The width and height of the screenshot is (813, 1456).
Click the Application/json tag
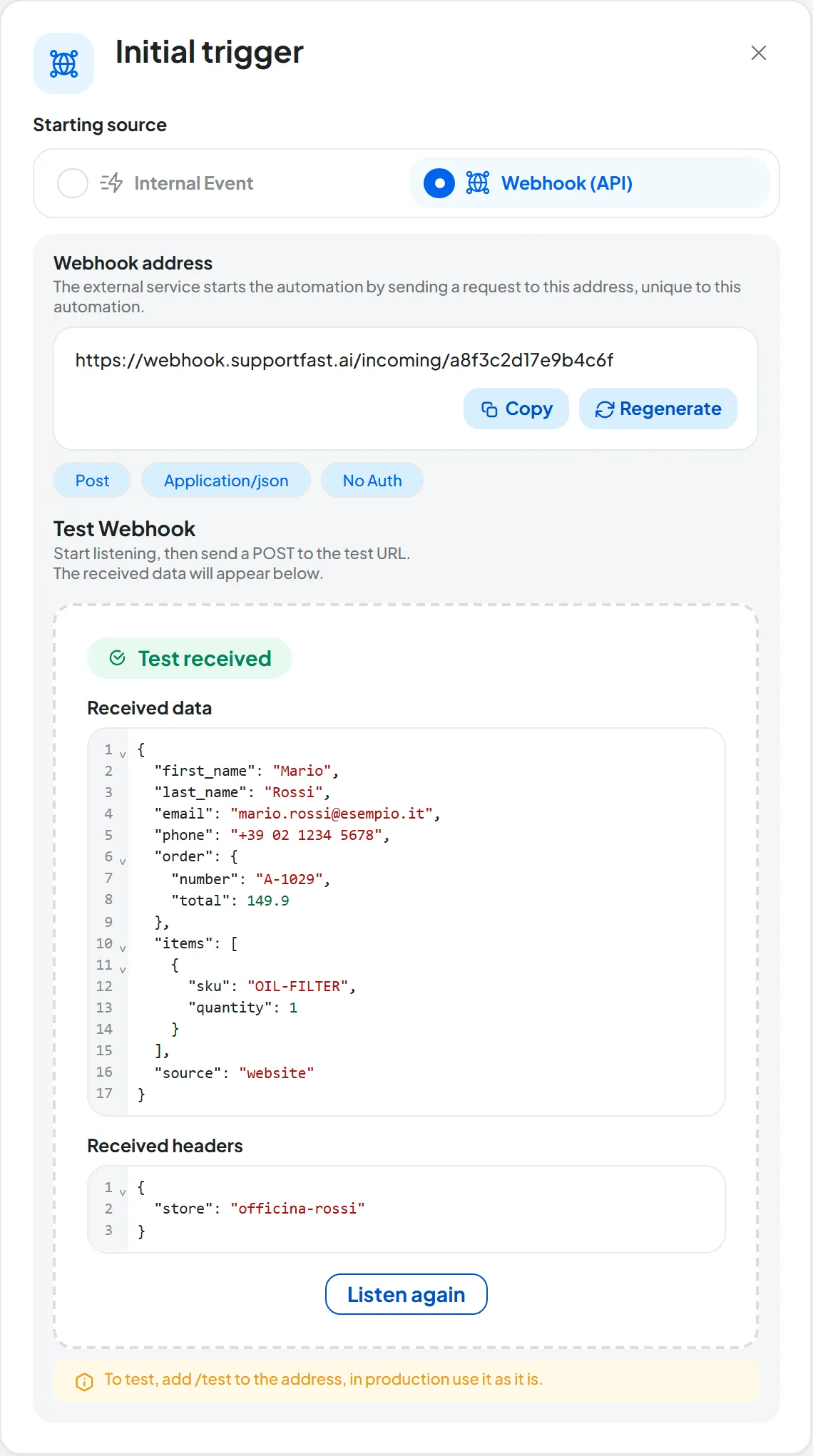[226, 481]
